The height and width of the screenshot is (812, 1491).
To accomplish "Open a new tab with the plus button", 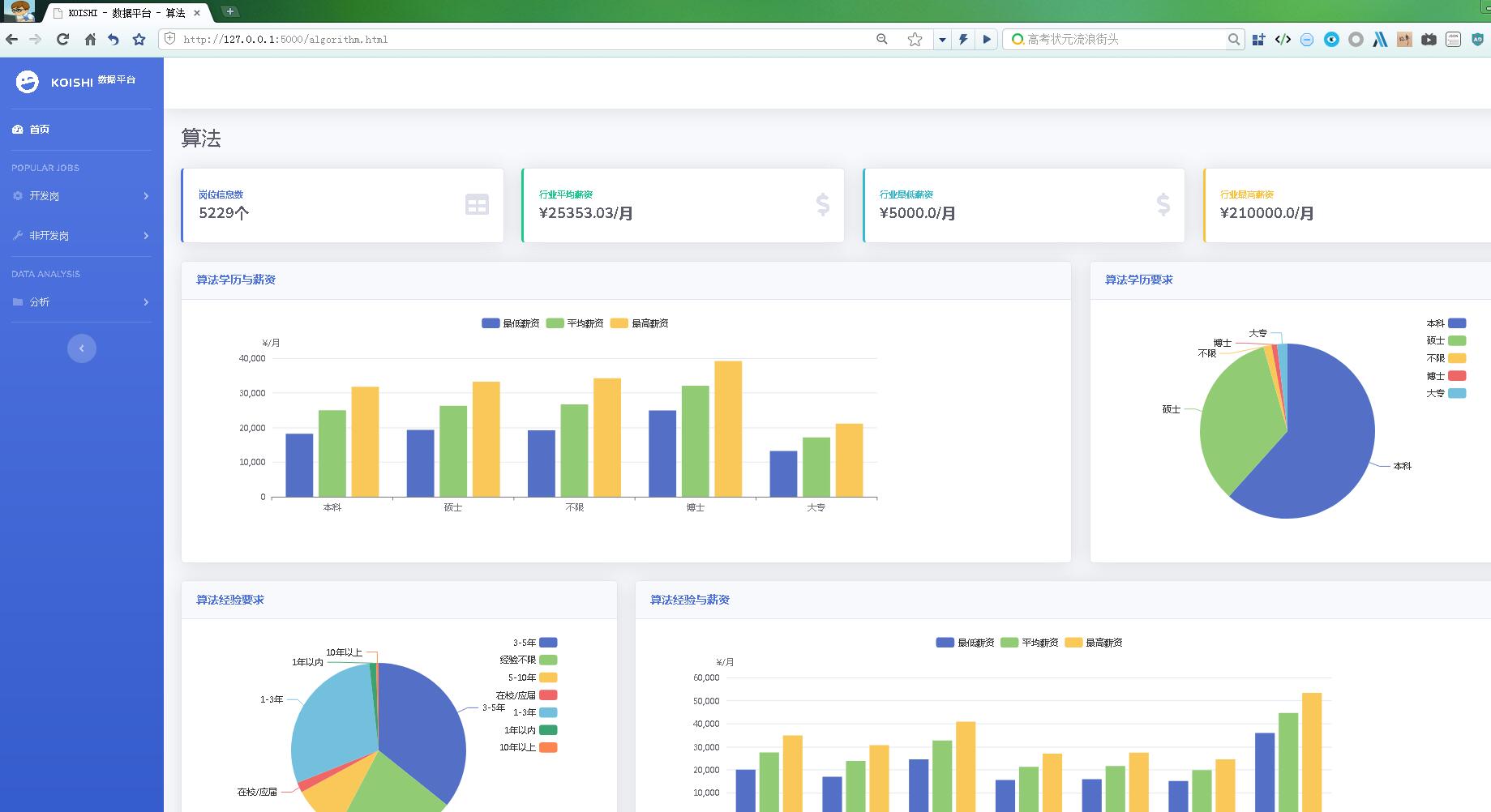I will 230,11.
